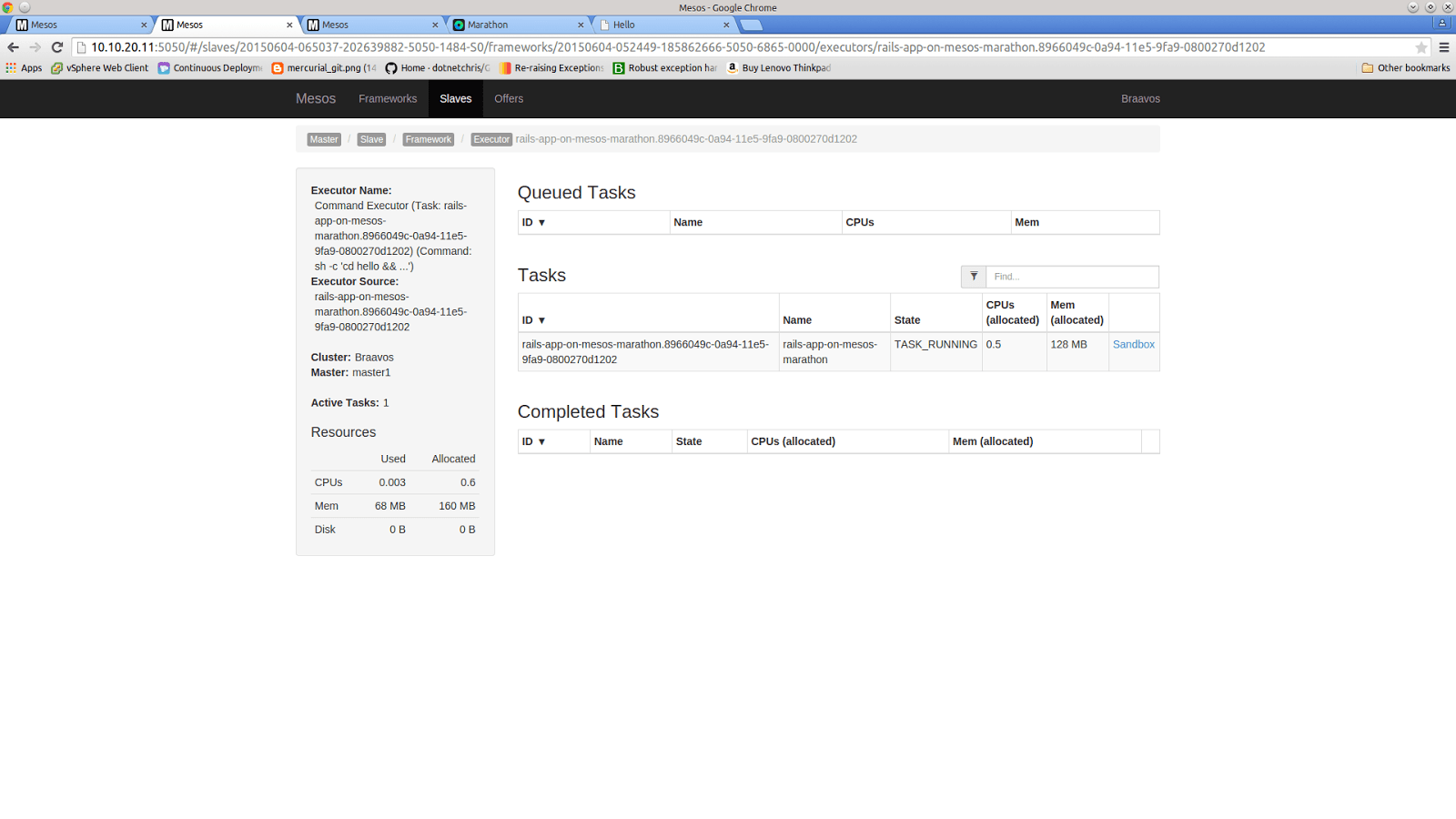The width and height of the screenshot is (1456, 819).
Task: Close the Marathon browser tab
Action: pyautogui.click(x=581, y=25)
